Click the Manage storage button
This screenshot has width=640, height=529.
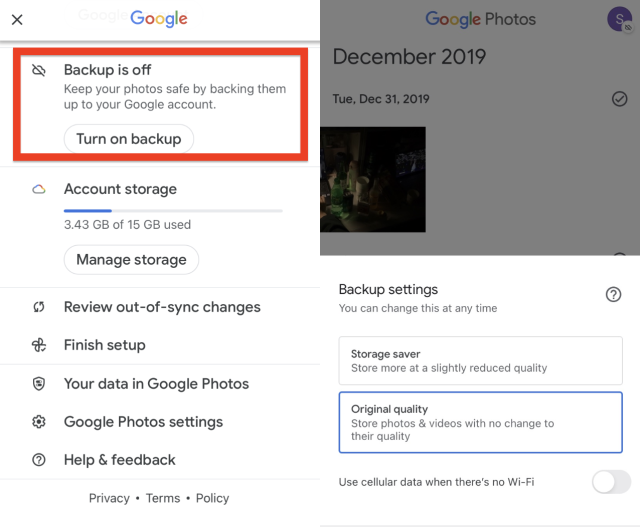click(131, 260)
